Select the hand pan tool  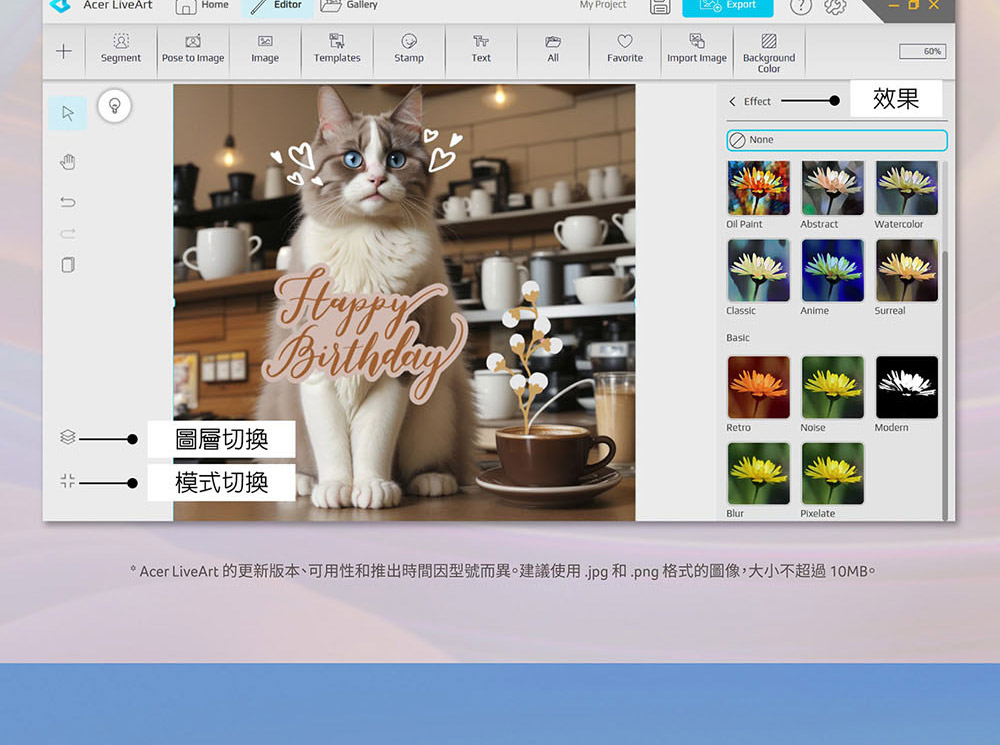68,162
